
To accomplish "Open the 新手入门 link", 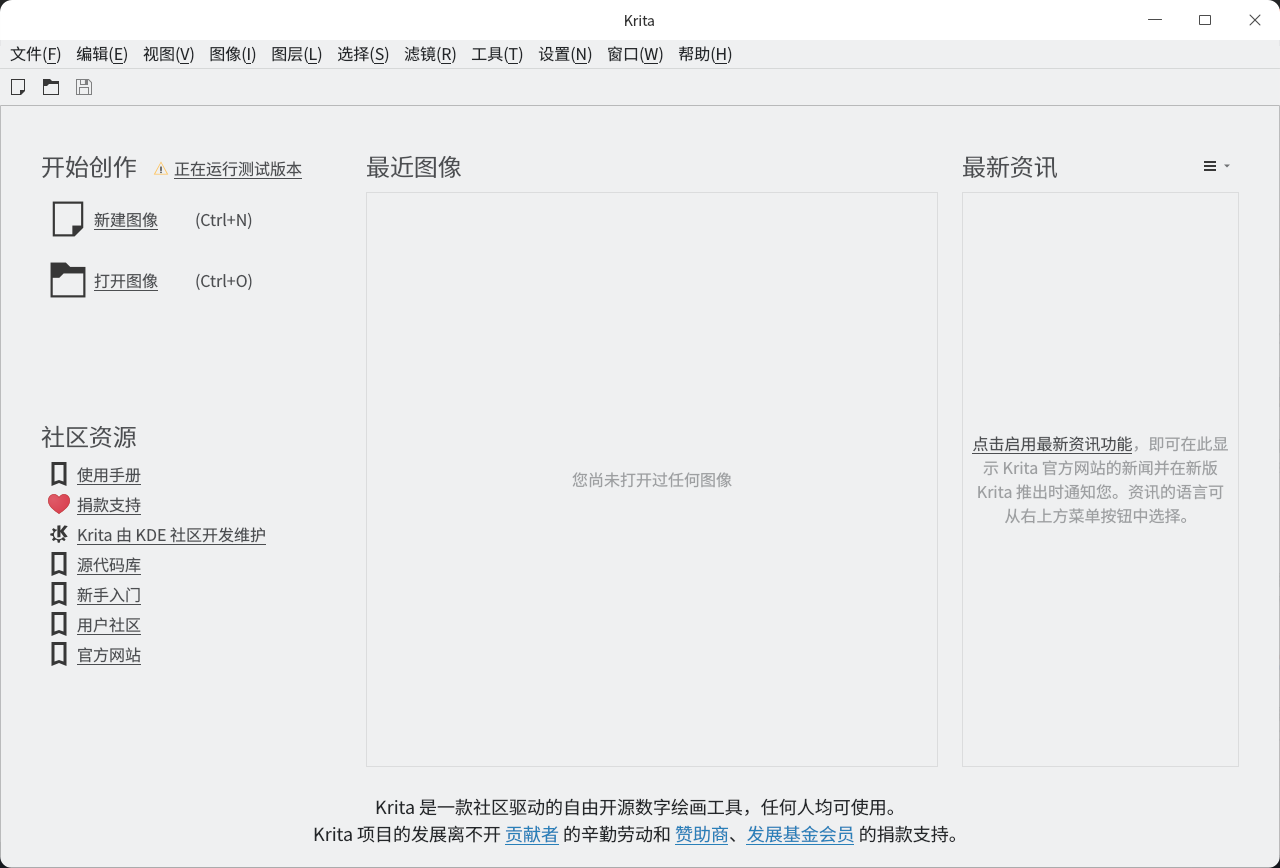I will coord(109,595).
